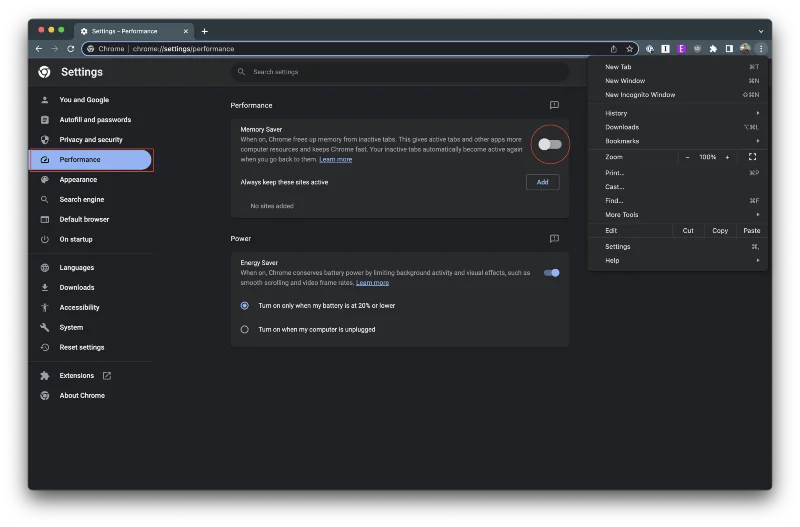800x527 pixels.
Task: Open the Extensions puzzle piece icon
Action: [713, 48]
